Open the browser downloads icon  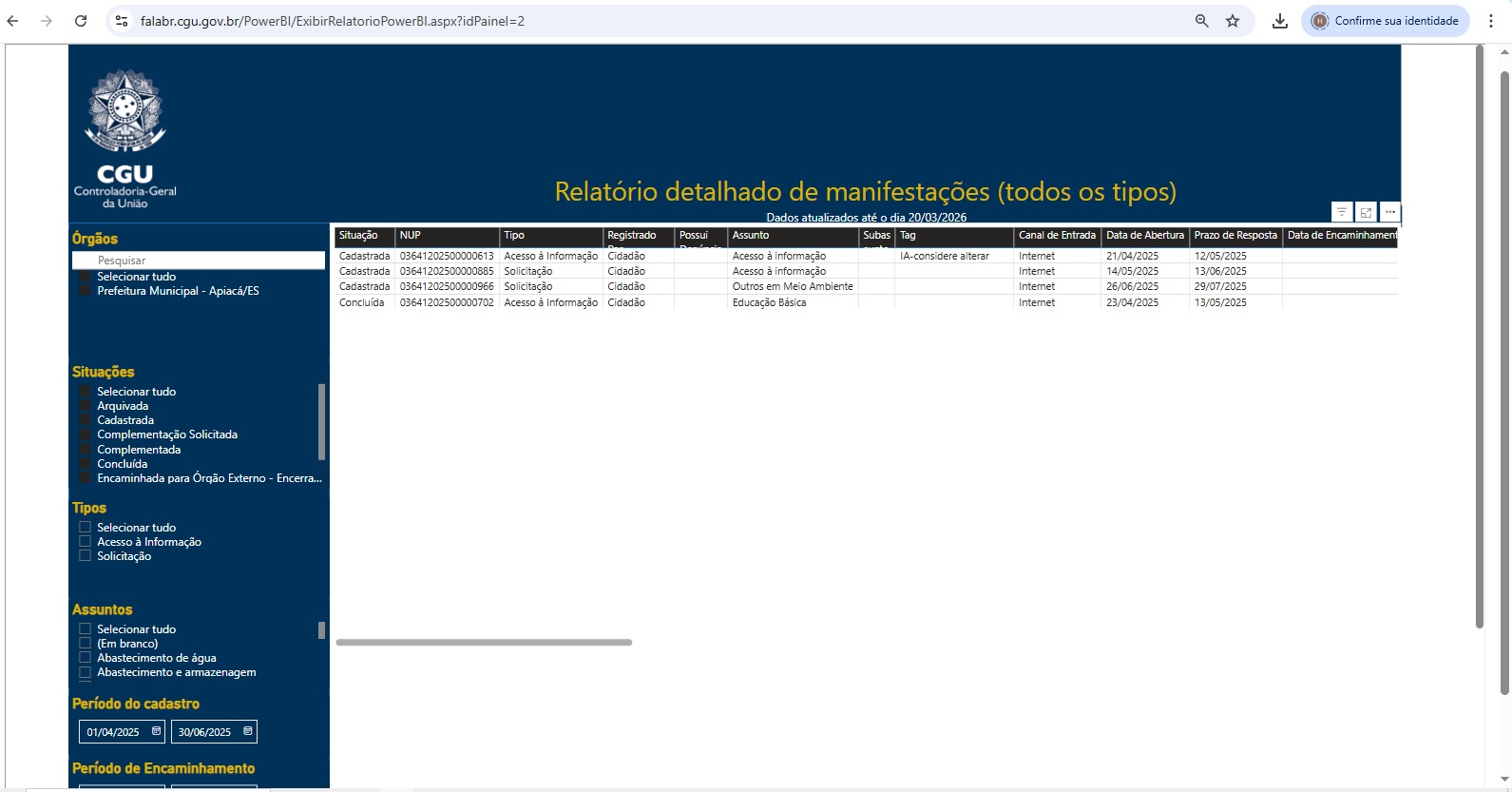(x=1280, y=21)
